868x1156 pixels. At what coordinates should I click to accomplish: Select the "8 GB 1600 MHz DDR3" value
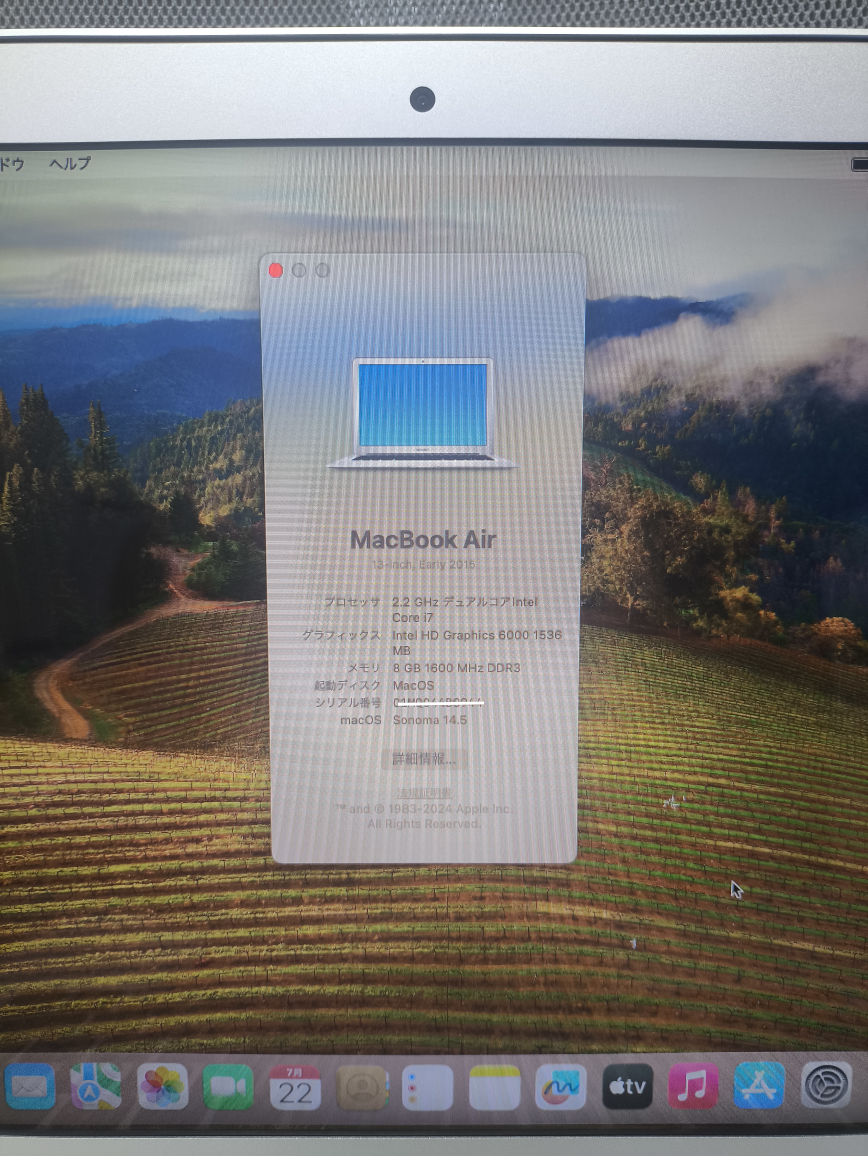click(x=456, y=668)
